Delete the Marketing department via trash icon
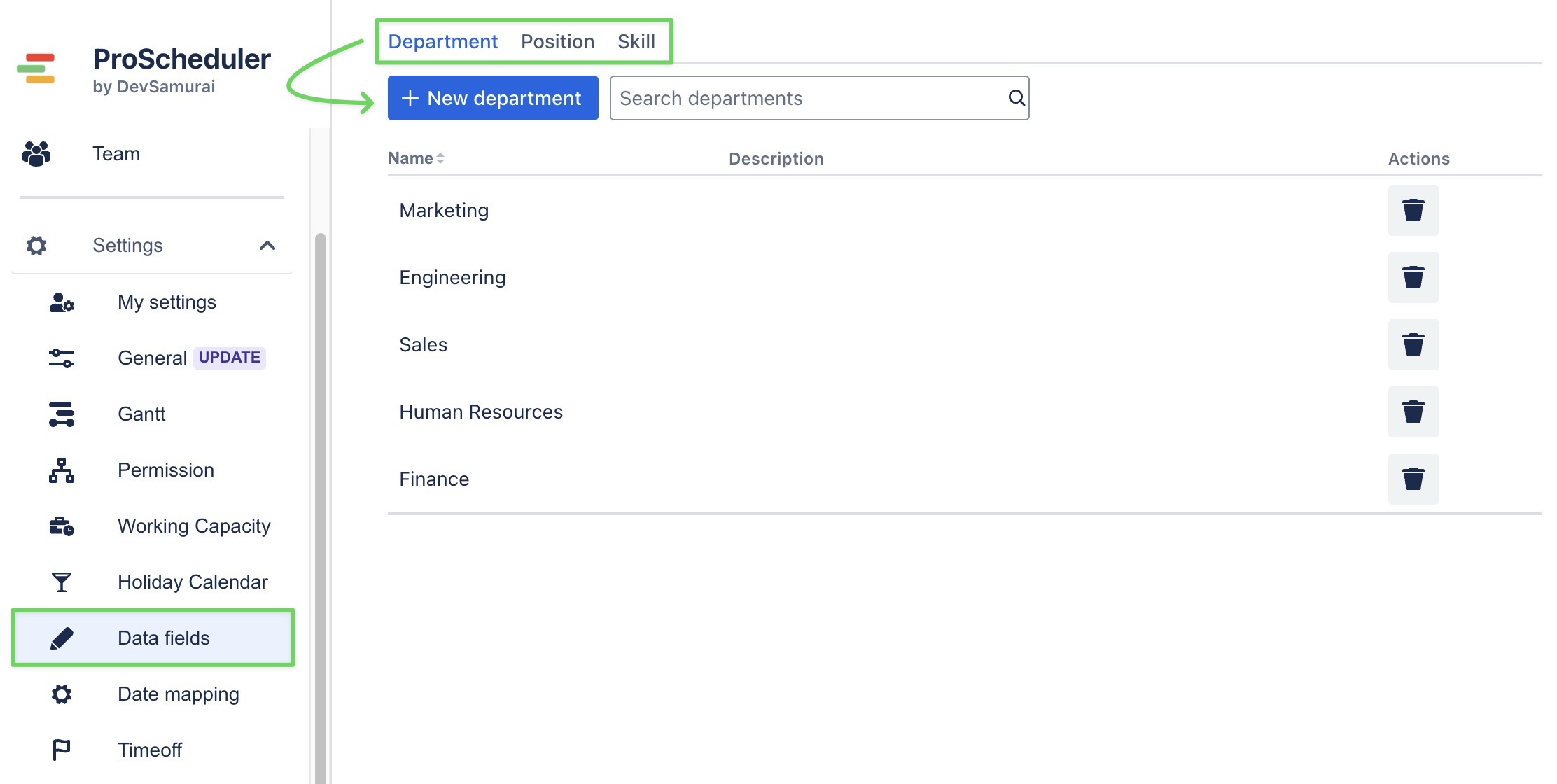The height and width of the screenshot is (784, 1557). tap(1413, 210)
